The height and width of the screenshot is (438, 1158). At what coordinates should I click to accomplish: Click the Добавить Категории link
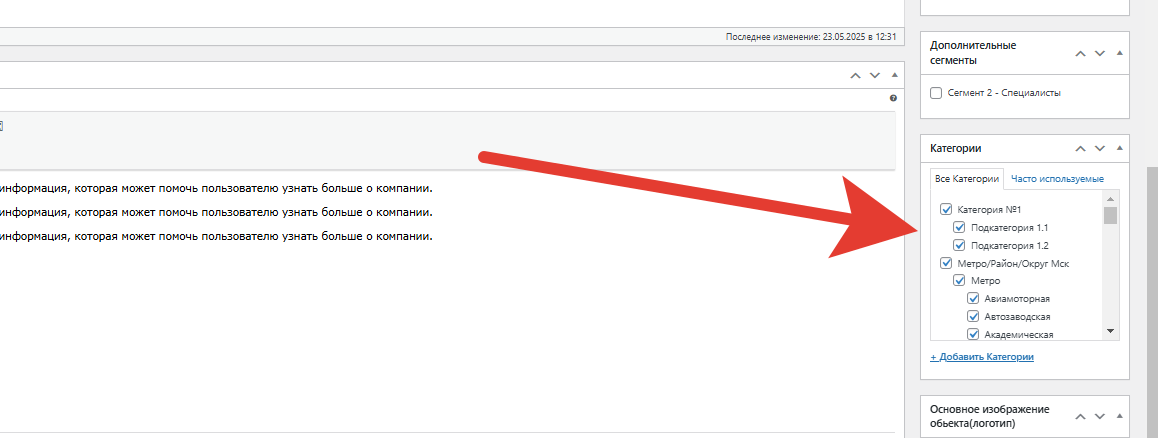(x=982, y=357)
